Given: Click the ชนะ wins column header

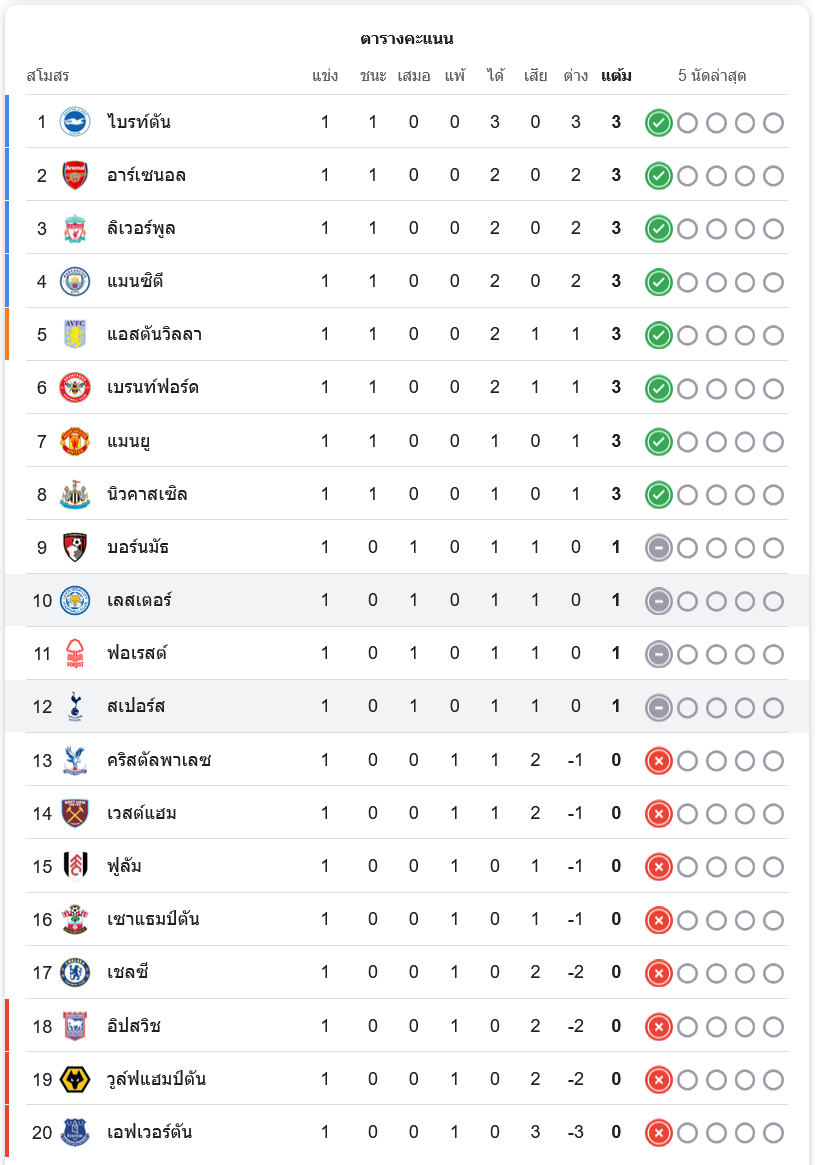Looking at the screenshot, I should [x=373, y=76].
